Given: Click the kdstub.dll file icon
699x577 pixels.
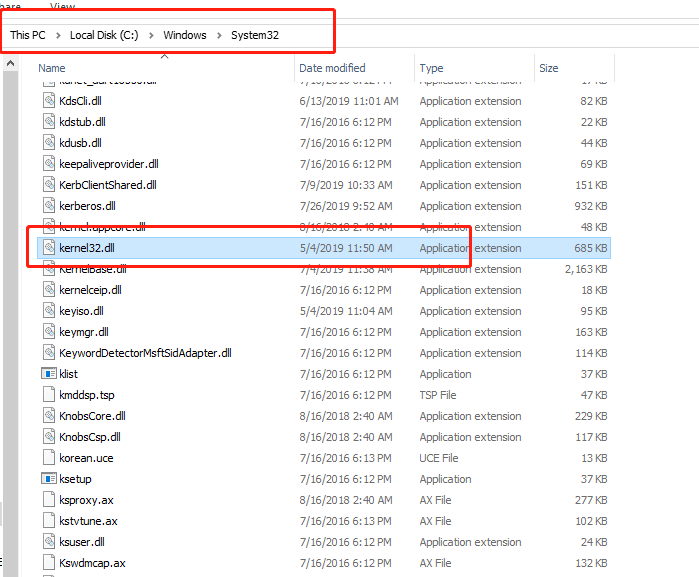Looking at the screenshot, I should tap(49, 121).
